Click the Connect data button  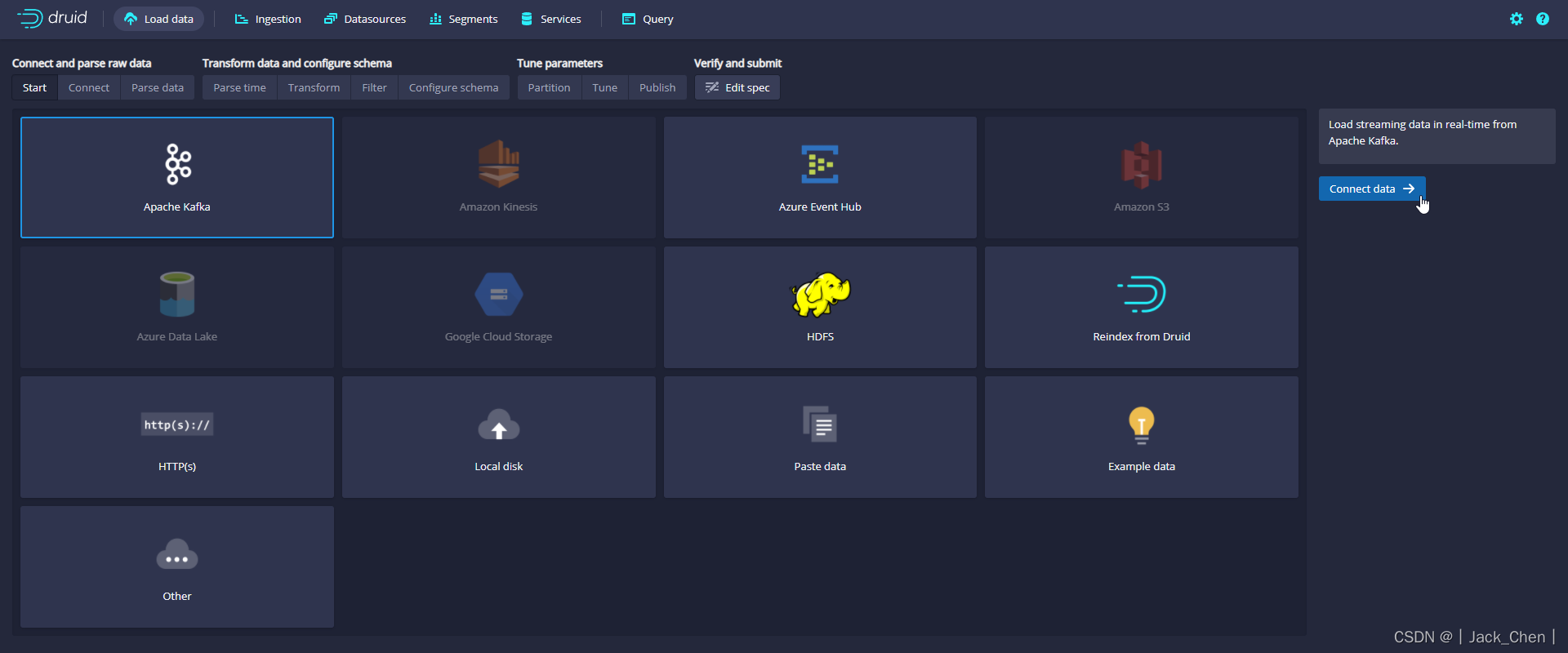(x=1372, y=189)
